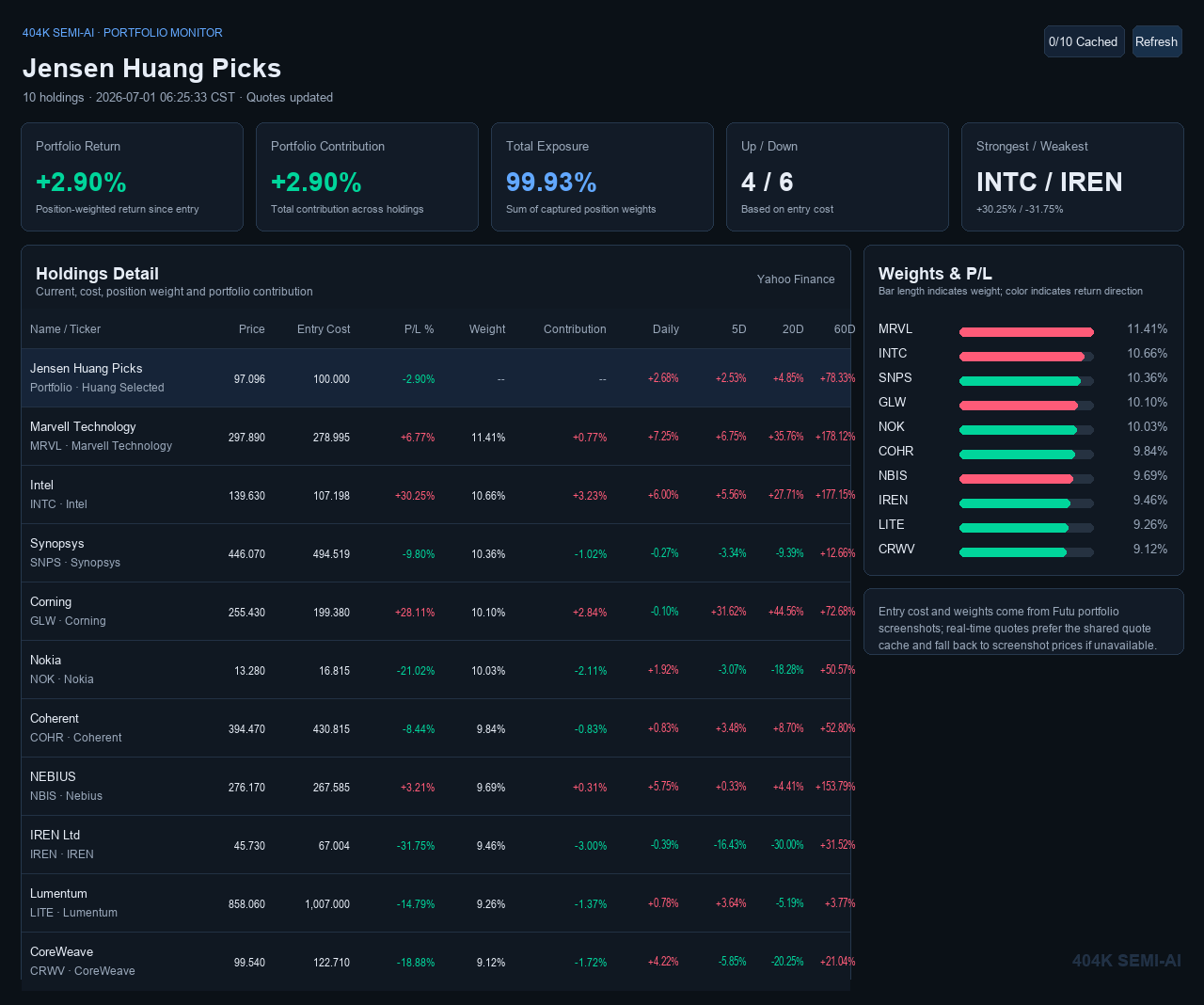Image resolution: width=1204 pixels, height=1005 pixels.
Task: Select the NEBIUS holding name
Action: [x=53, y=777]
